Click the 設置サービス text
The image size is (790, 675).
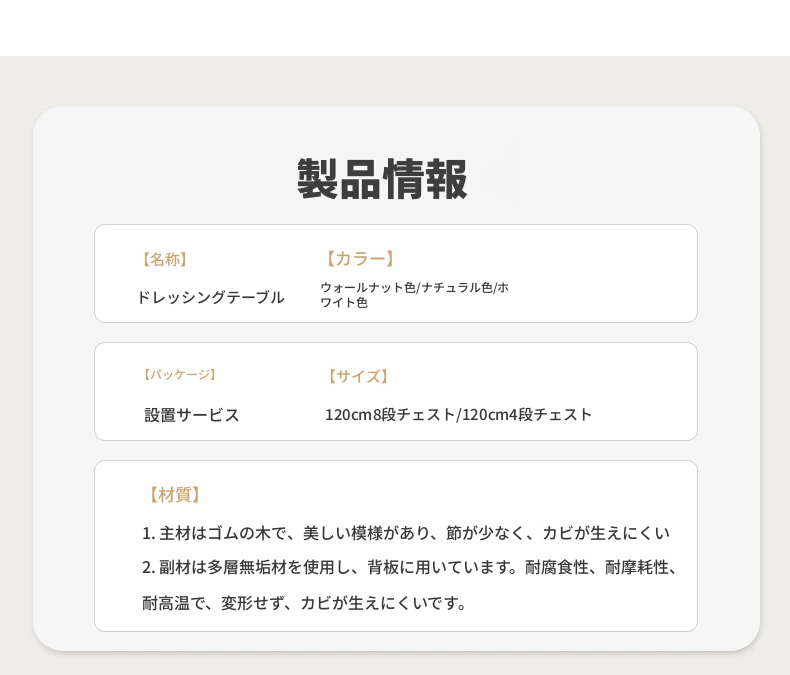point(191,415)
